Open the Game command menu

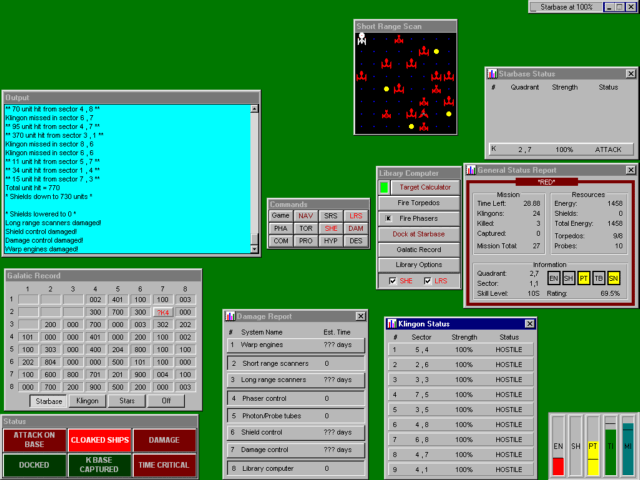280,216
